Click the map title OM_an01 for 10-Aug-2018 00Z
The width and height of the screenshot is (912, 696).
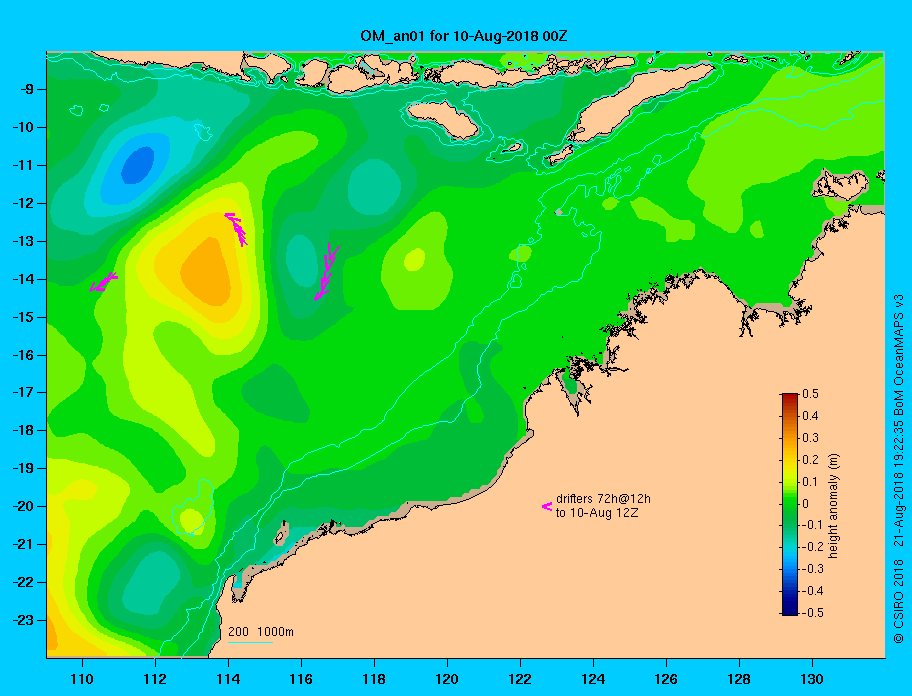pyautogui.click(x=464, y=36)
